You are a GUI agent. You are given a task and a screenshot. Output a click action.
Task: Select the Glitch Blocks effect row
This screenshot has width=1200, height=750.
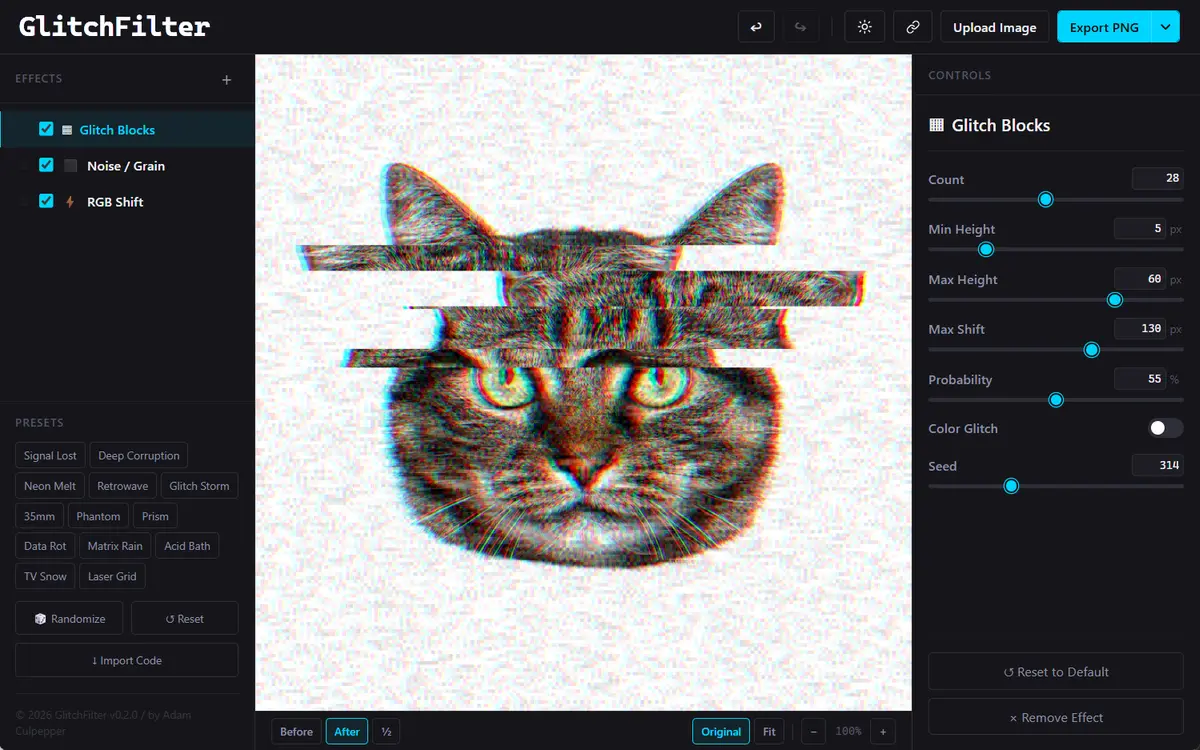(127, 130)
